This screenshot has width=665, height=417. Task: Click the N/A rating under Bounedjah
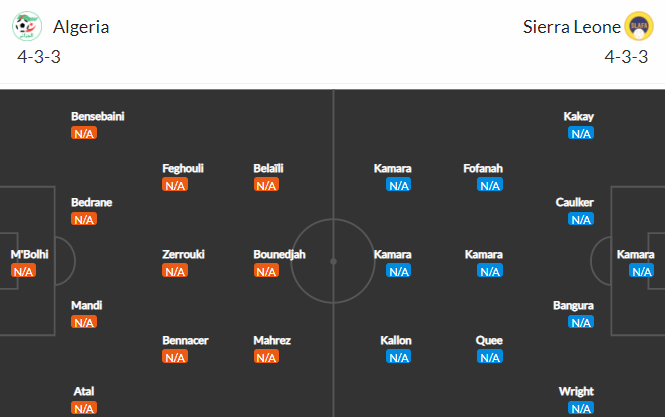[266, 271]
